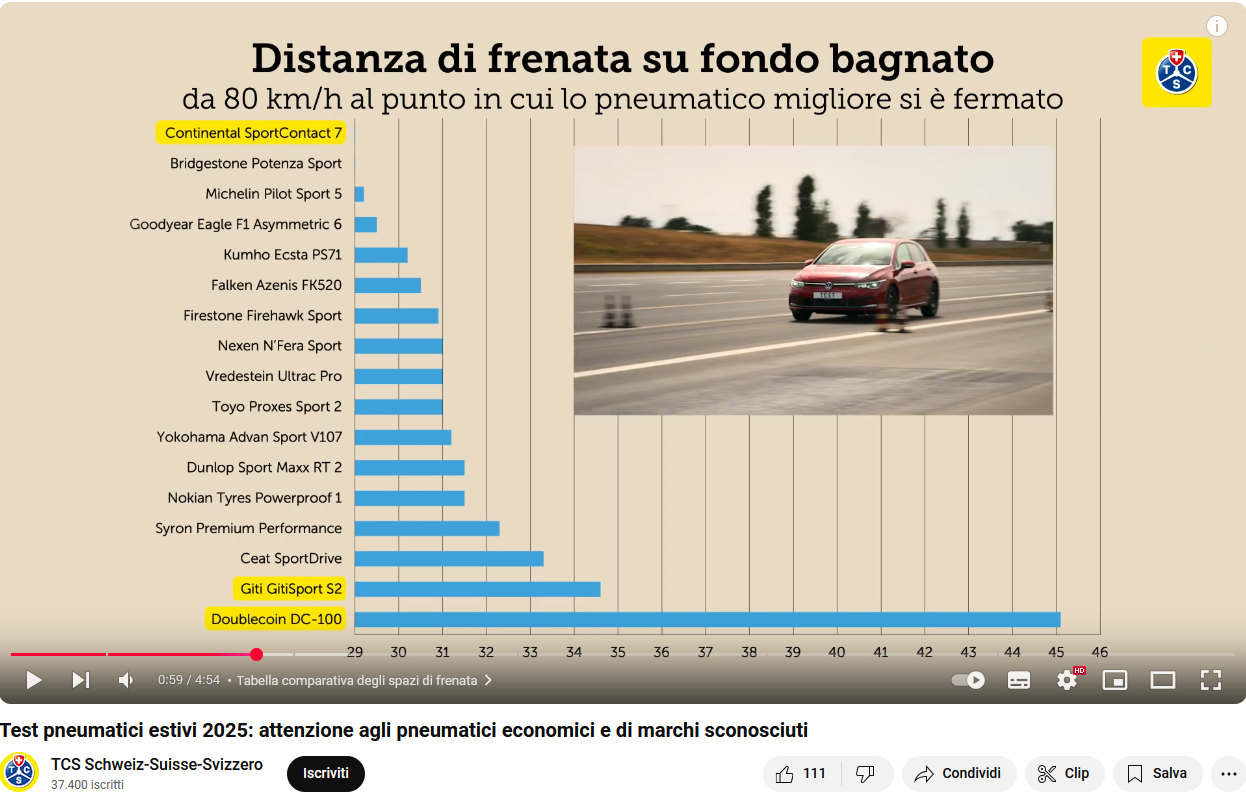Click the red progress bar scrubber
The width and height of the screenshot is (1246, 792).
pyautogui.click(x=256, y=654)
